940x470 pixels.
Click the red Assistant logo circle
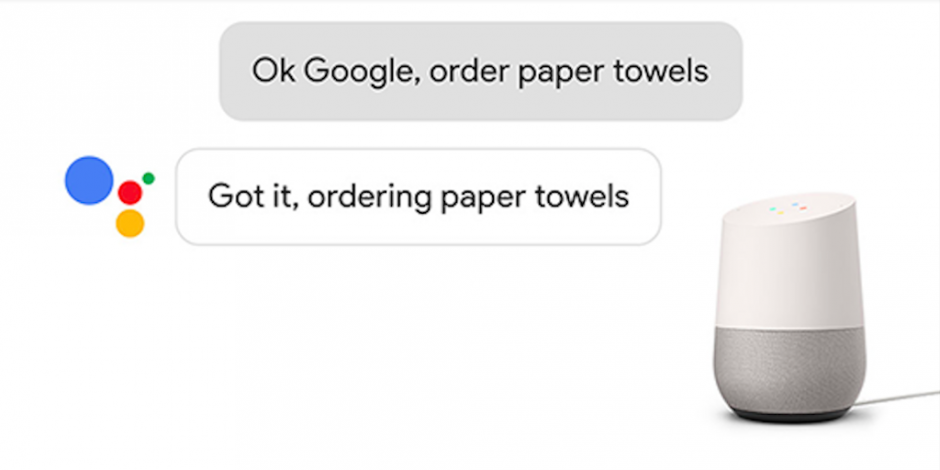point(130,192)
